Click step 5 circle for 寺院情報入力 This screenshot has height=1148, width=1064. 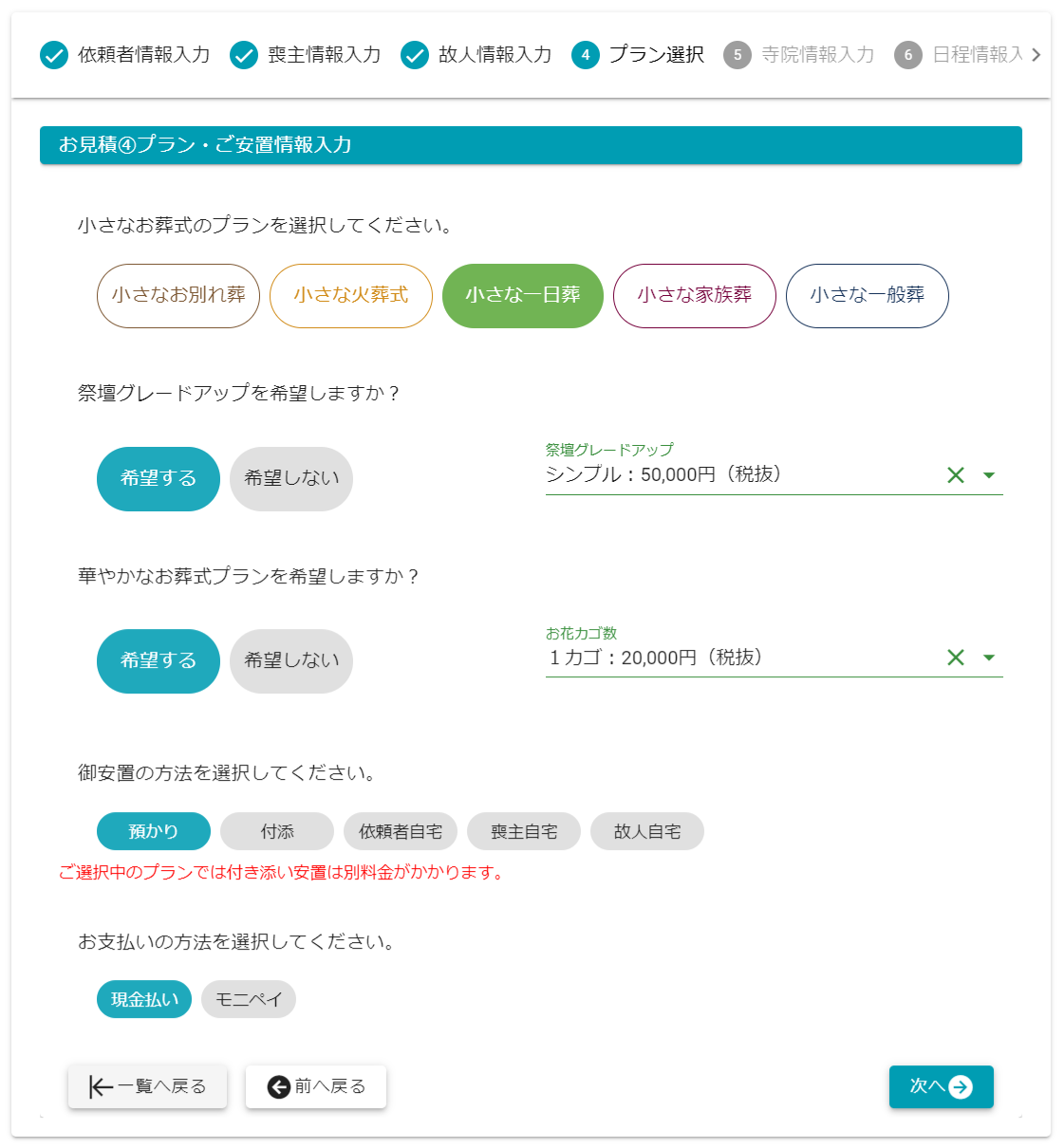tap(737, 55)
